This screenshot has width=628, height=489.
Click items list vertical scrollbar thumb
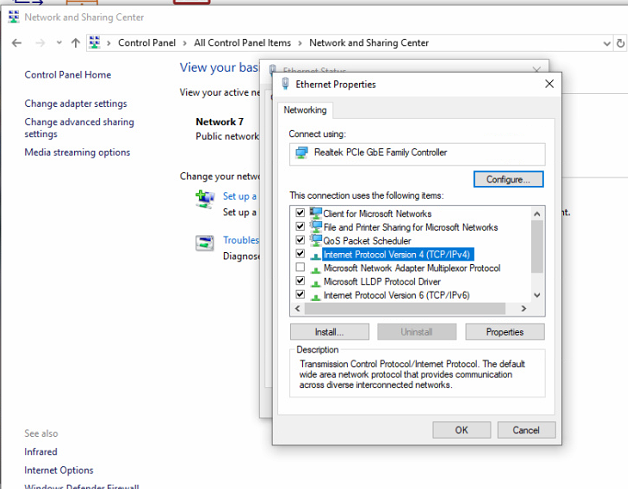pyautogui.click(x=537, y=246)
